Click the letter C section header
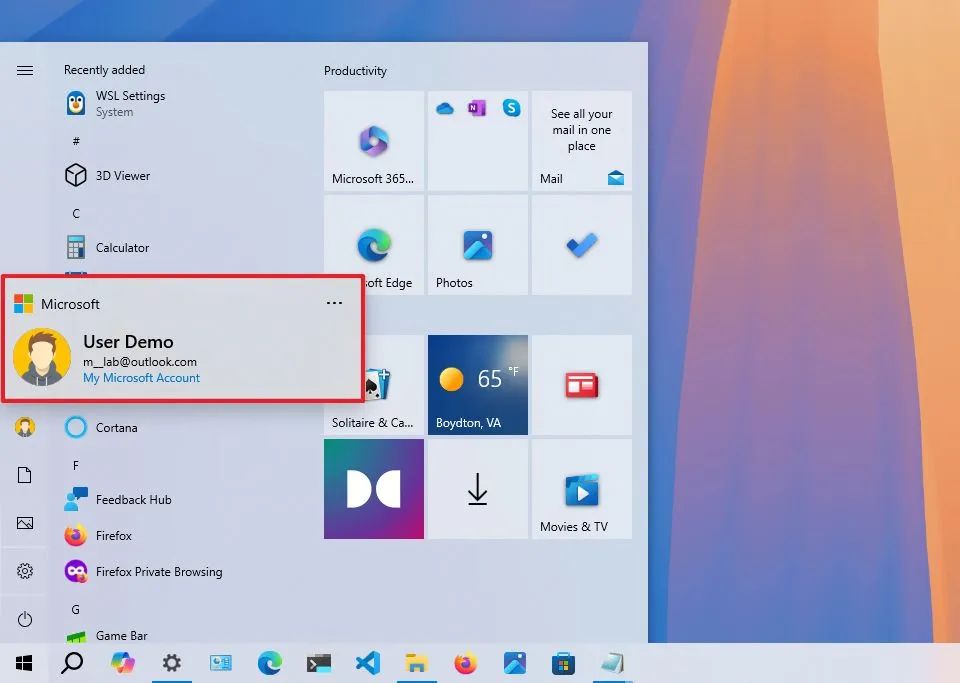Viewport: 960px width, 683px height. click(x=76, y=214)
